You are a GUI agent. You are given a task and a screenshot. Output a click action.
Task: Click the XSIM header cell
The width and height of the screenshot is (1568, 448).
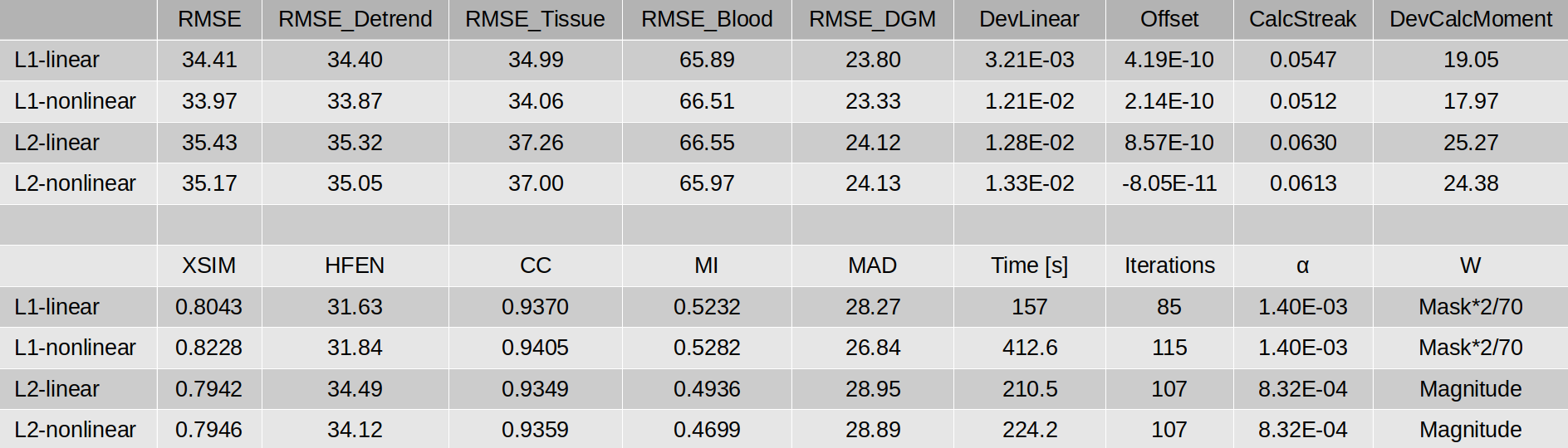click(208, 265)
